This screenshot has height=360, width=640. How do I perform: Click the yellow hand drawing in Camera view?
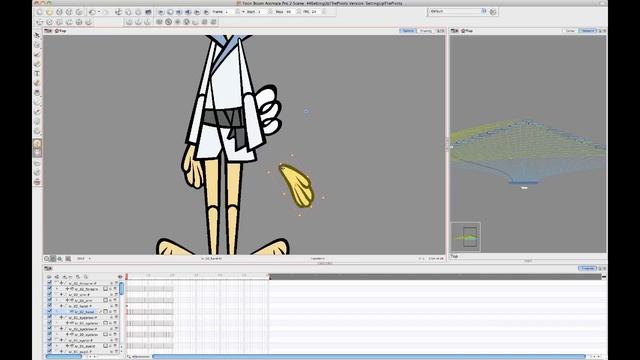(x=297, y=185)
